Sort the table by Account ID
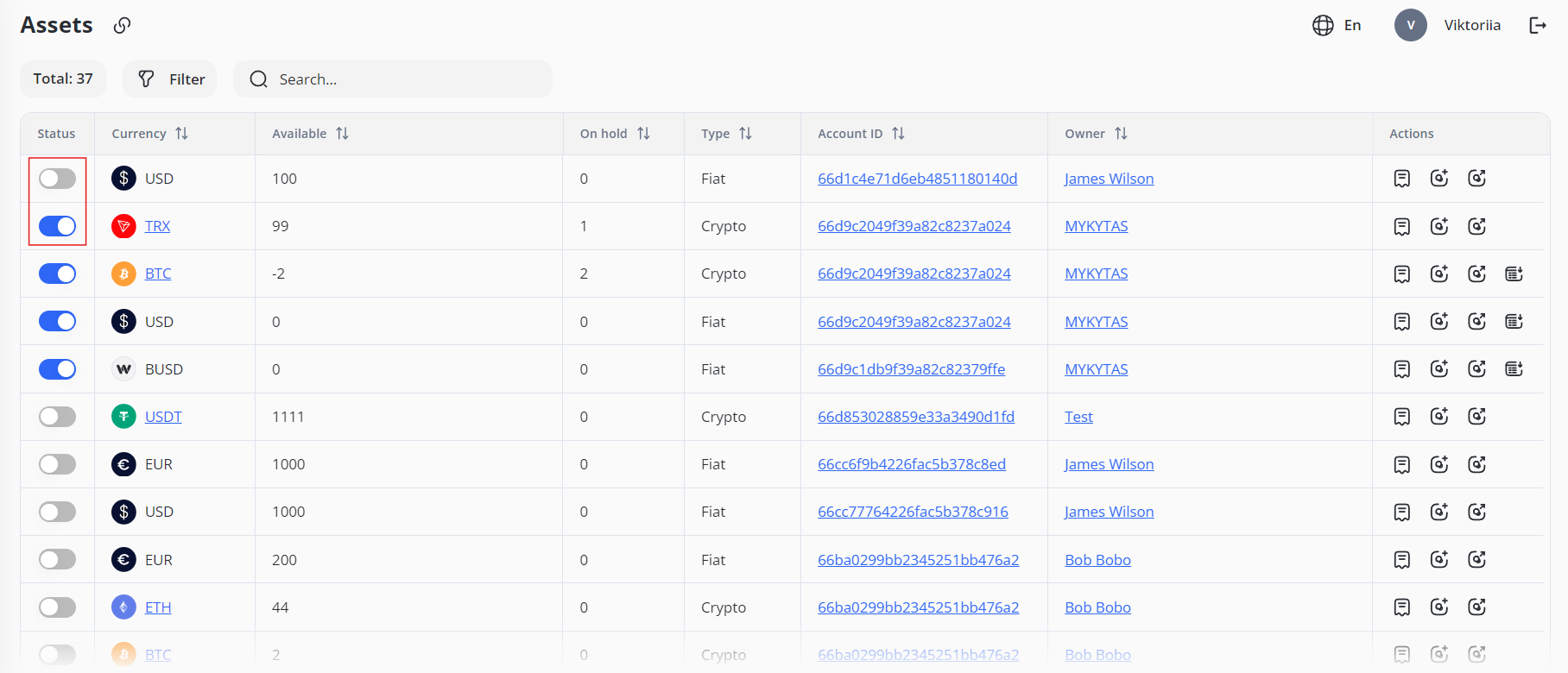Screen dimensions: 1568x673 (x=898, y=134)
